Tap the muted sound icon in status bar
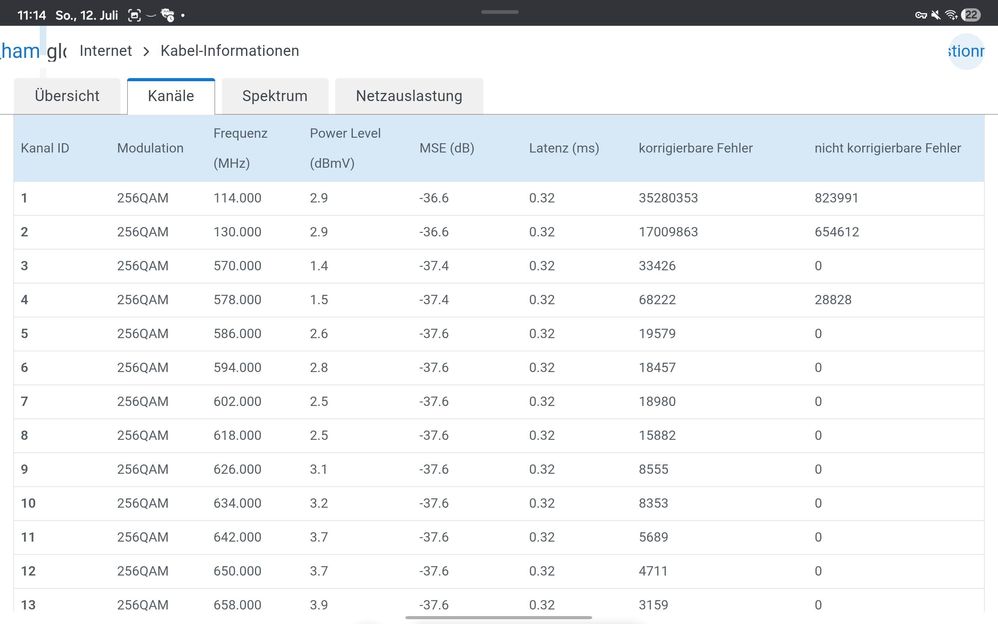Image resolution: width=998 pixels, height=624 pixels. [x=936, y=15]
